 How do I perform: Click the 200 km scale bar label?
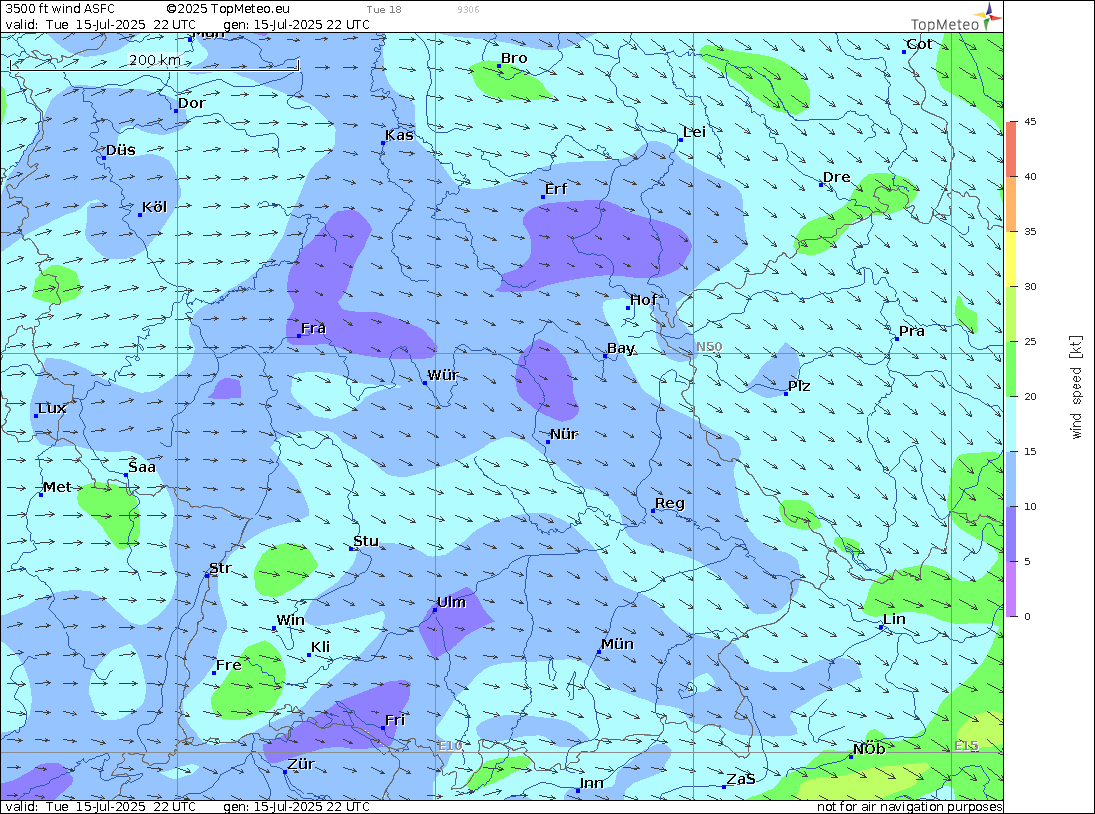click(x=155, y=60)
